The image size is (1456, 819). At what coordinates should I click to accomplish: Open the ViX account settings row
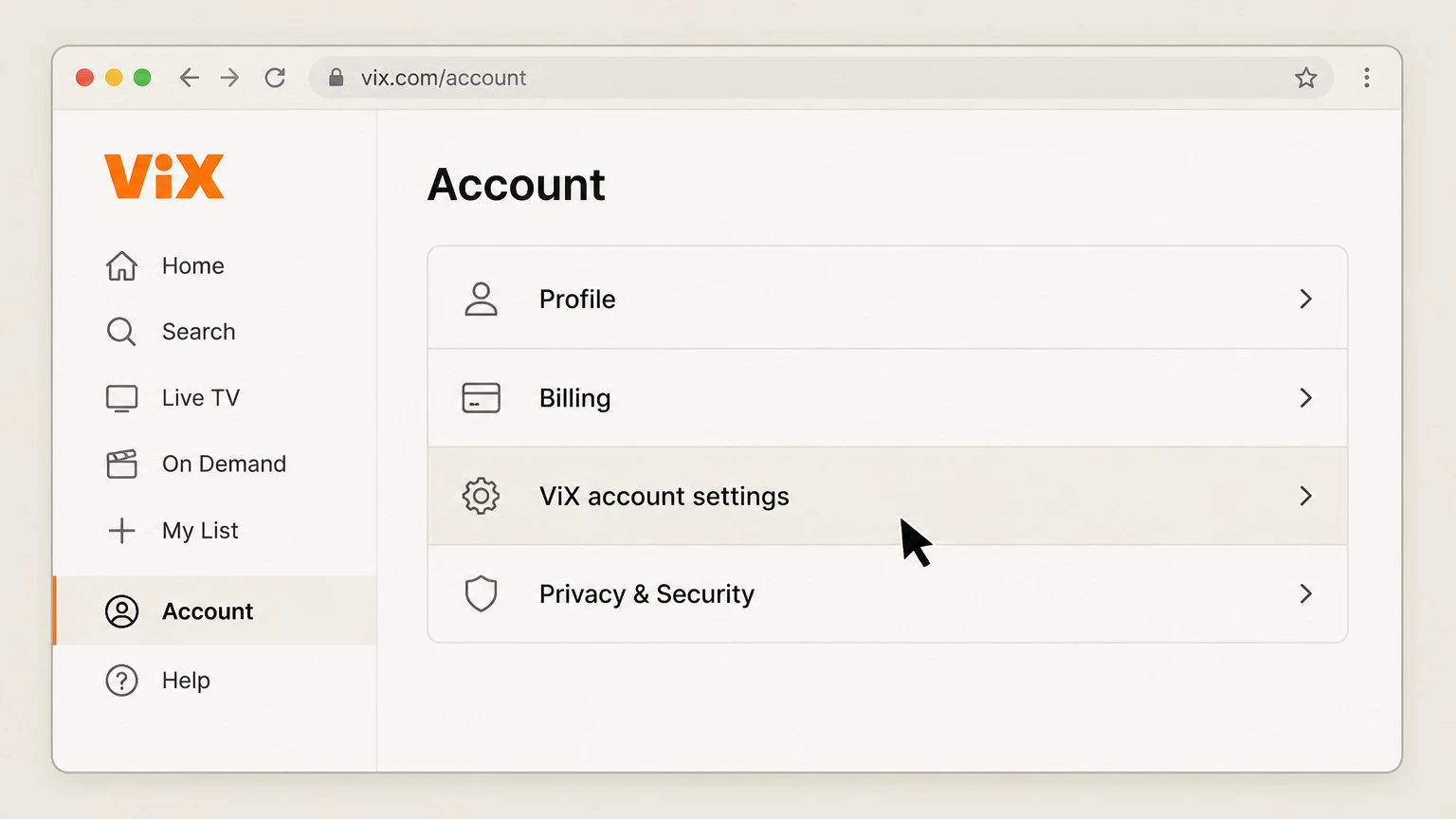(x=887, y=496)
